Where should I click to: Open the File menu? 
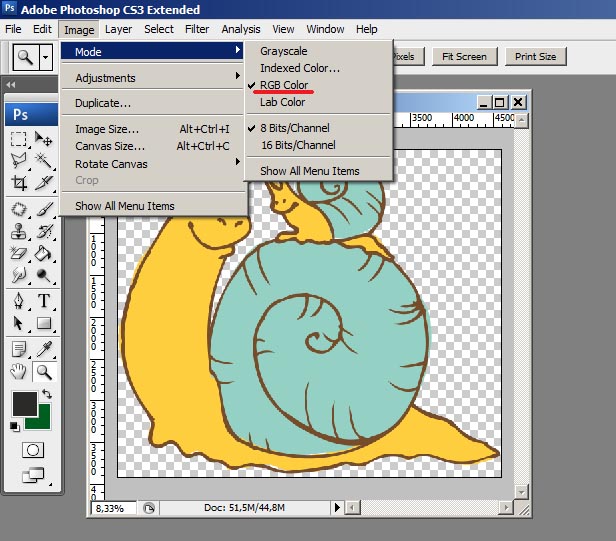13,29
